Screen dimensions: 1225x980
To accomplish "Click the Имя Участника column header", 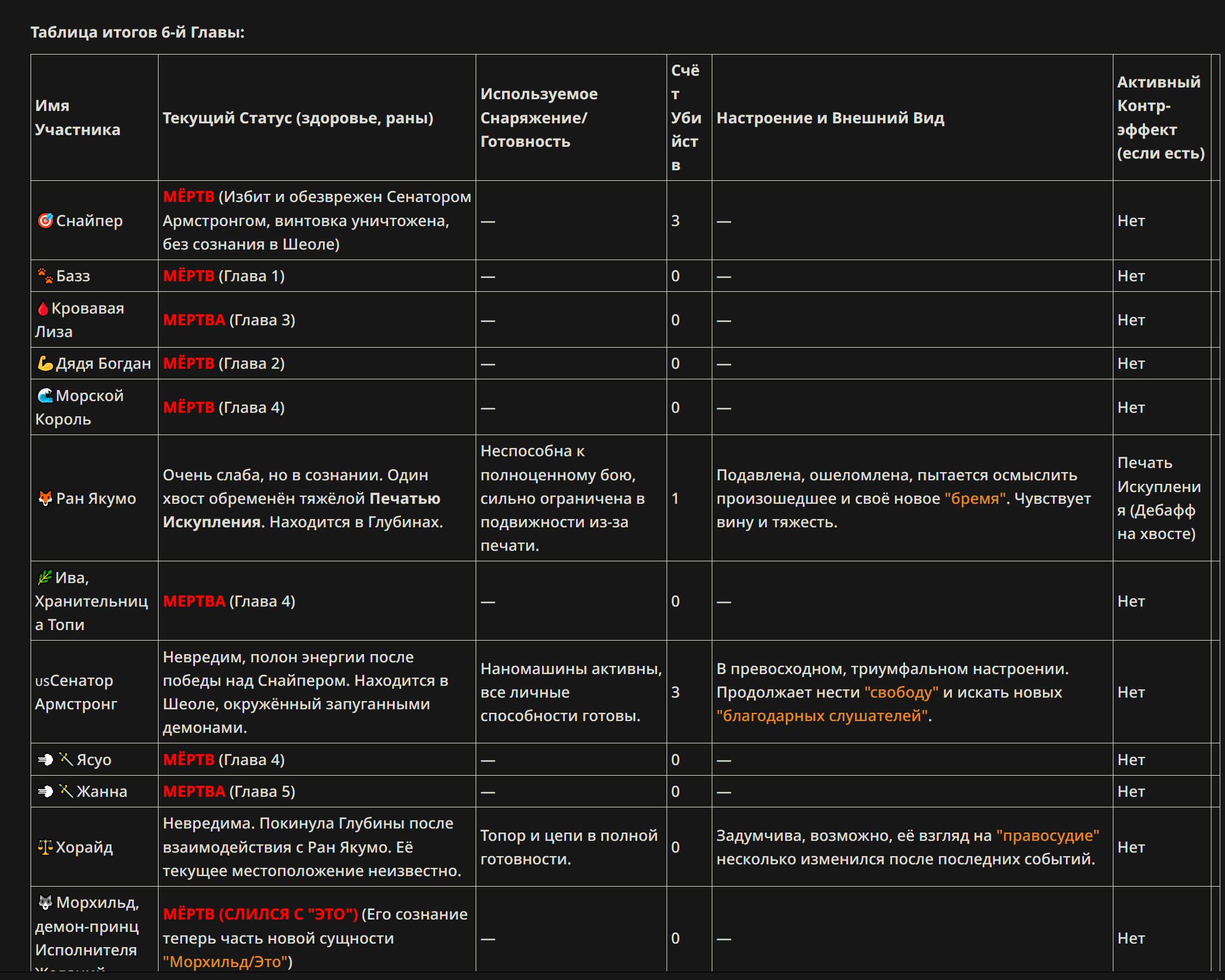I will point(78,117).
